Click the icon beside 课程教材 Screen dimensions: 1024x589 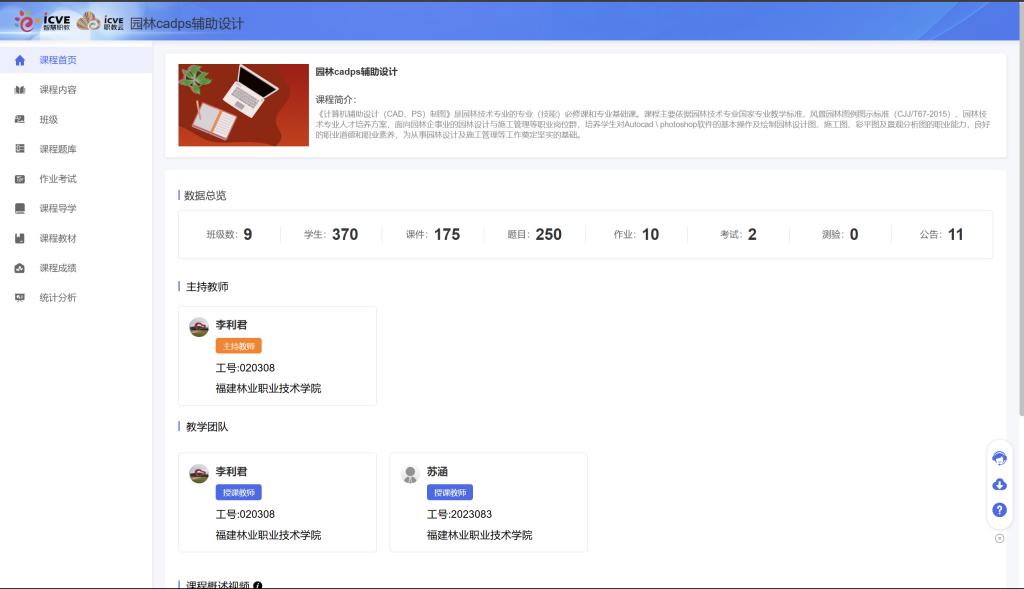pos(20,238)
